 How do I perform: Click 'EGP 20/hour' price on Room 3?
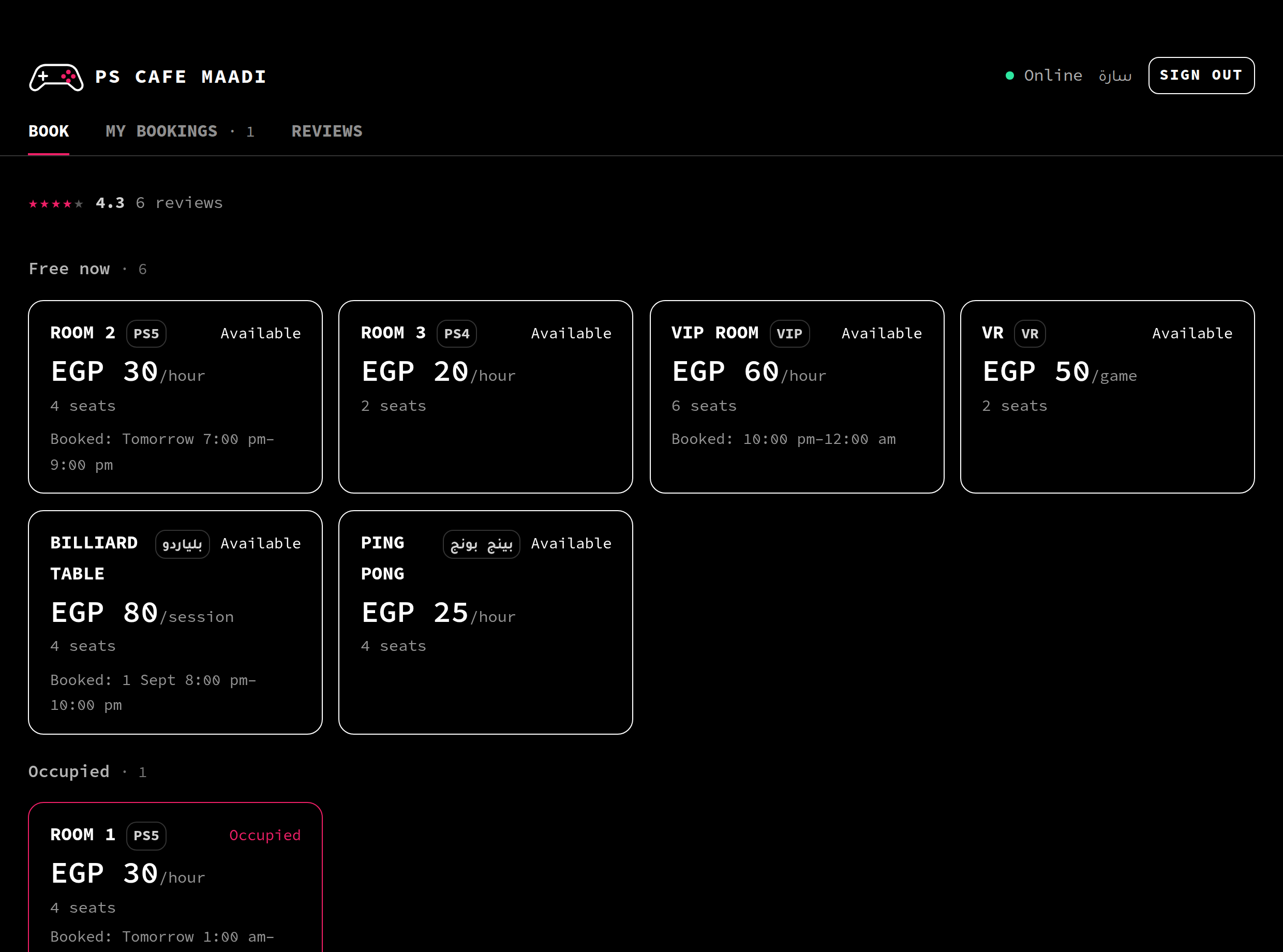pos(438,373)
